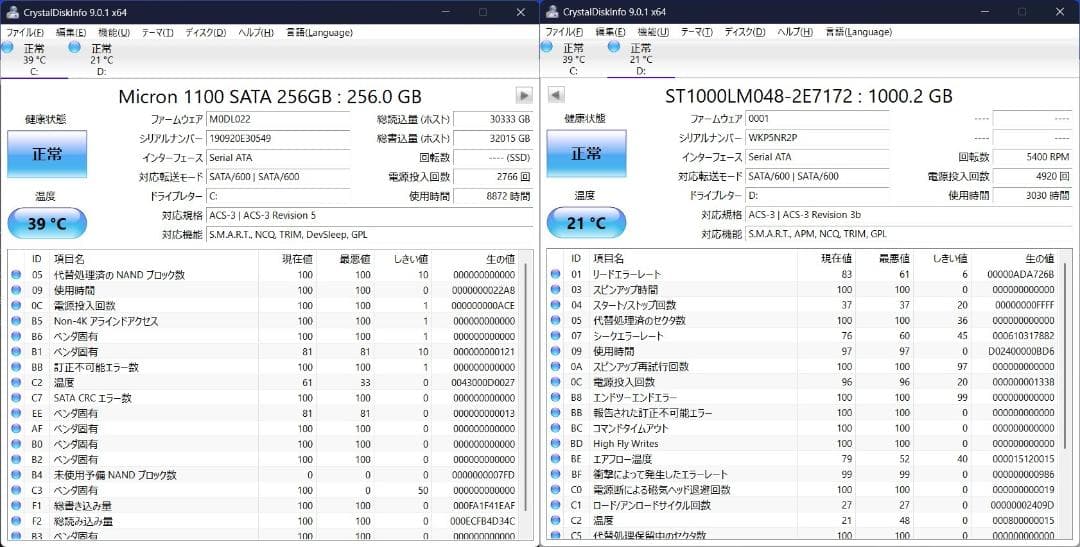Image resolution: width=1080 pixels, height=547 pixels.
Task: Click the 8872 時間 power-on hours value
Action: (493, 196)
